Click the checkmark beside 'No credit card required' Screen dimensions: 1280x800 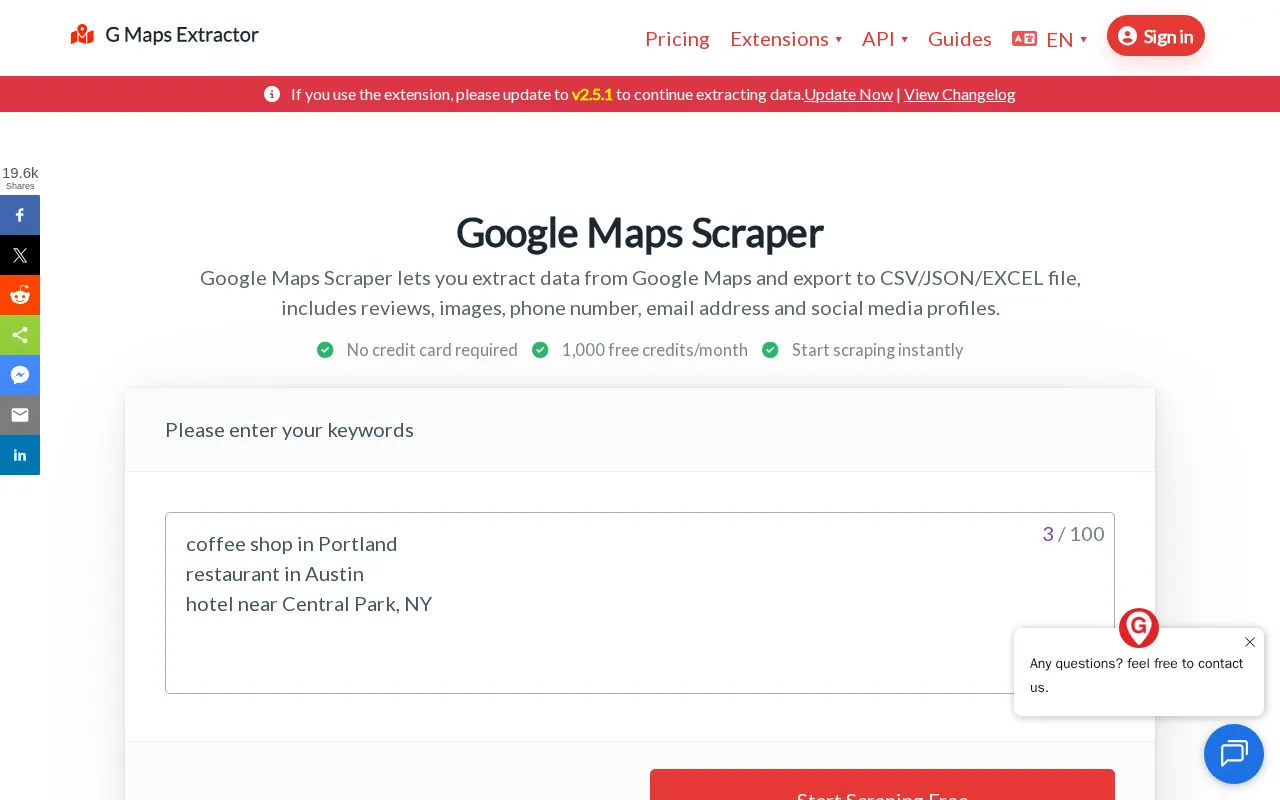pyautogui.click(x=325, y=350)
